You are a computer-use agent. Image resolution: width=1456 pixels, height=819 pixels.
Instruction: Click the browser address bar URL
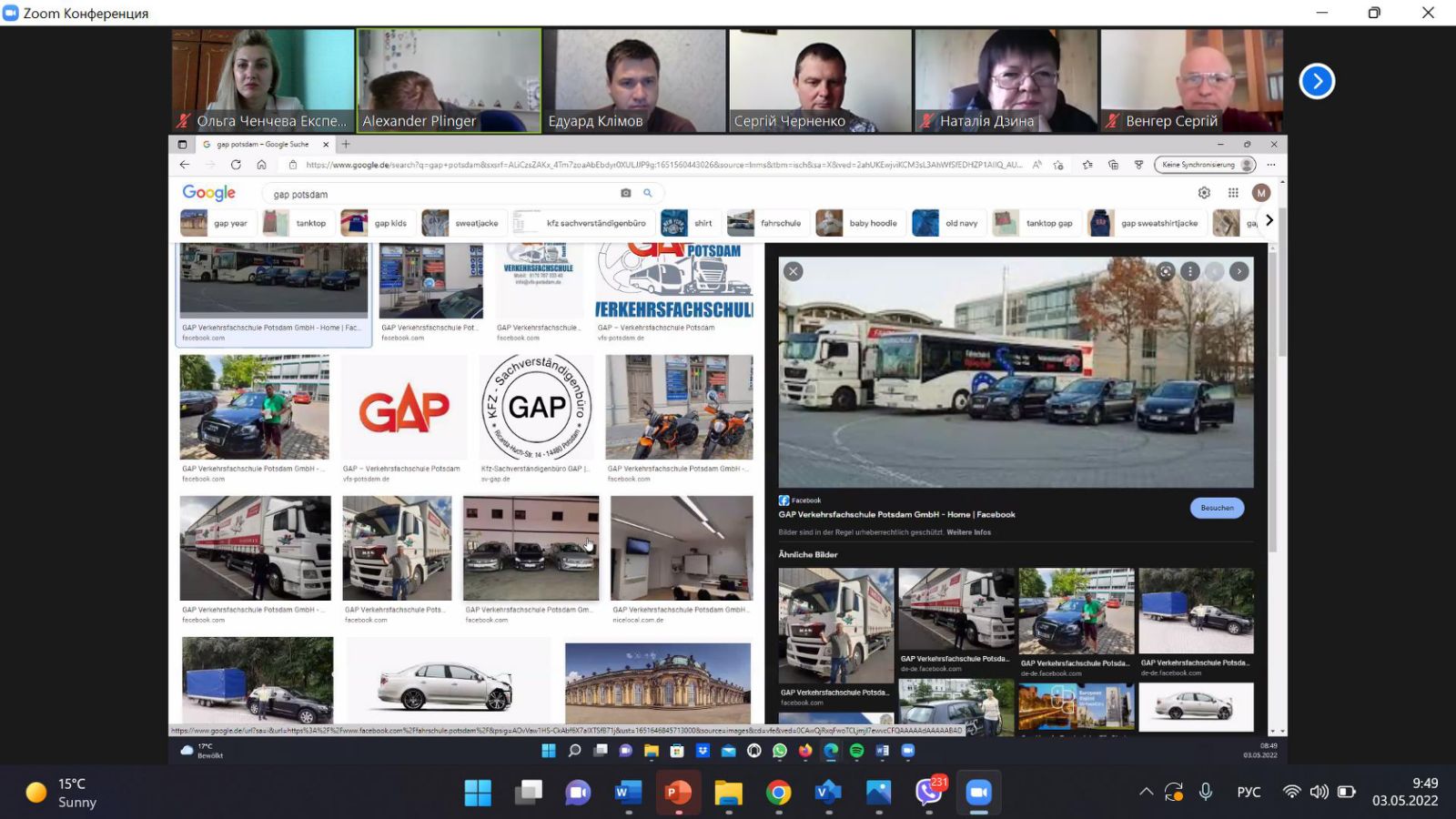pyautogui.click(x=664, y=165)
